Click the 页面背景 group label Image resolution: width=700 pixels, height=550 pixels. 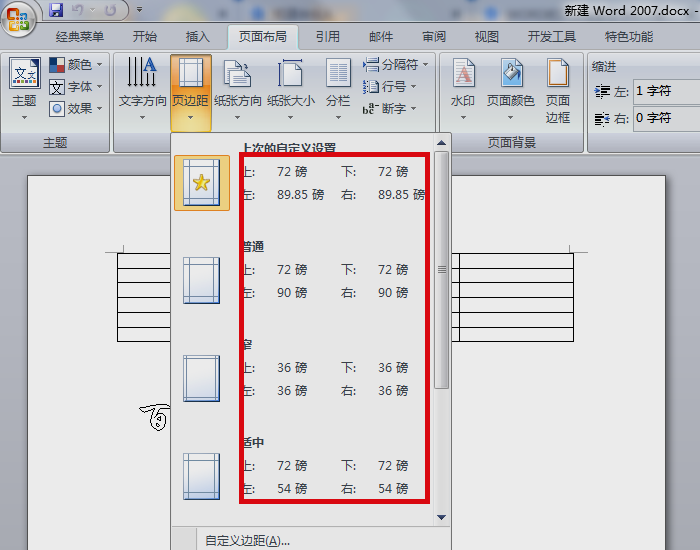coord(512,143)
